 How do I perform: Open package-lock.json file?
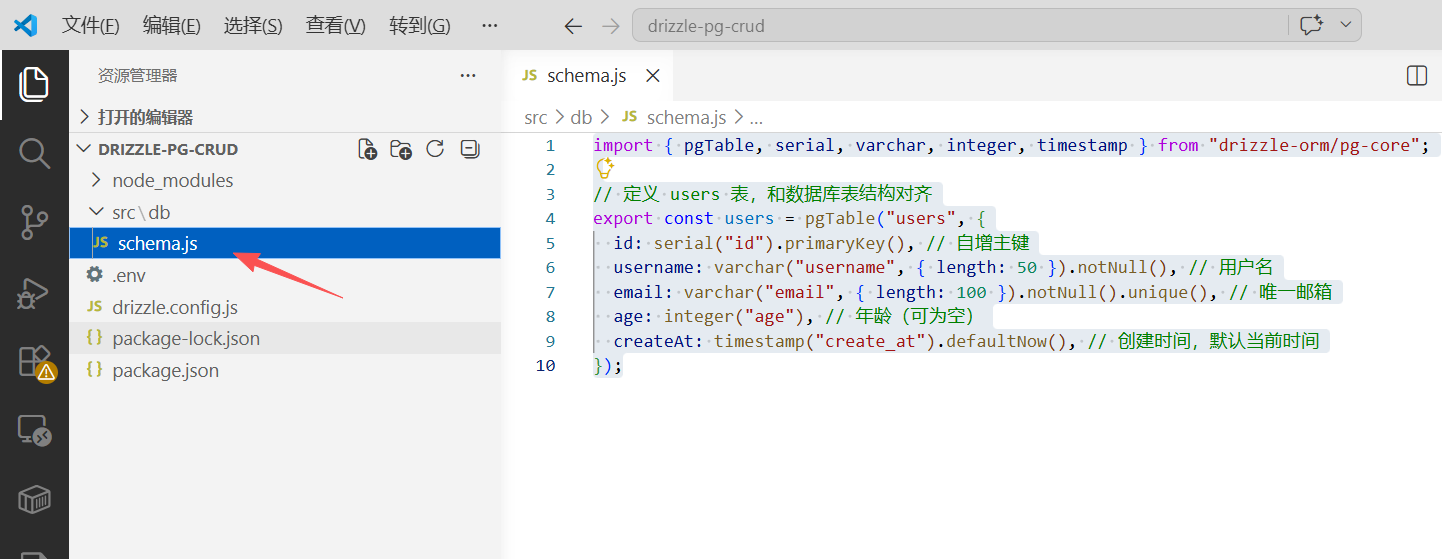(285, 338)
